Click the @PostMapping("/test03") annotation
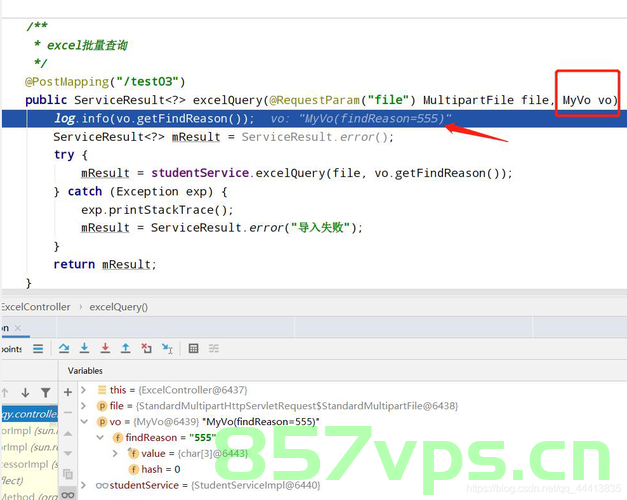 coord(105,82)
